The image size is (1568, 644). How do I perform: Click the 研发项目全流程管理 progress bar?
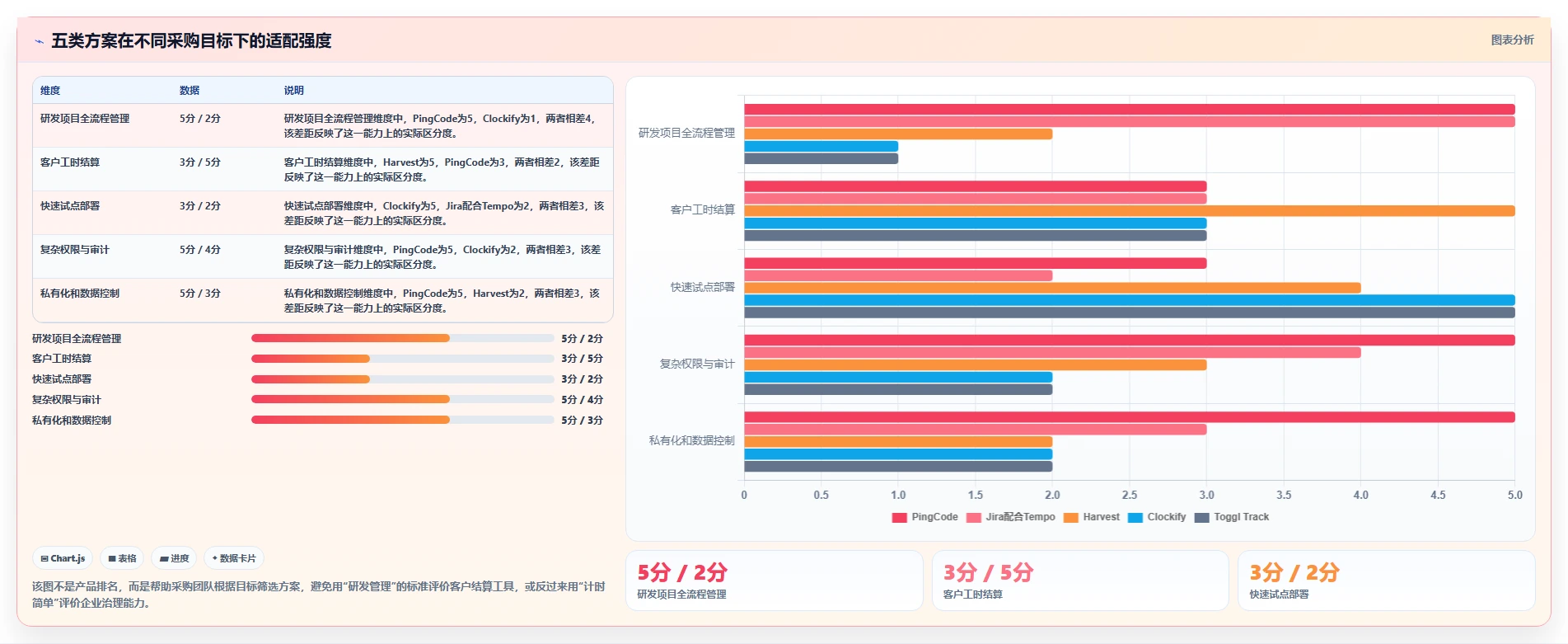tap(402, 338)
